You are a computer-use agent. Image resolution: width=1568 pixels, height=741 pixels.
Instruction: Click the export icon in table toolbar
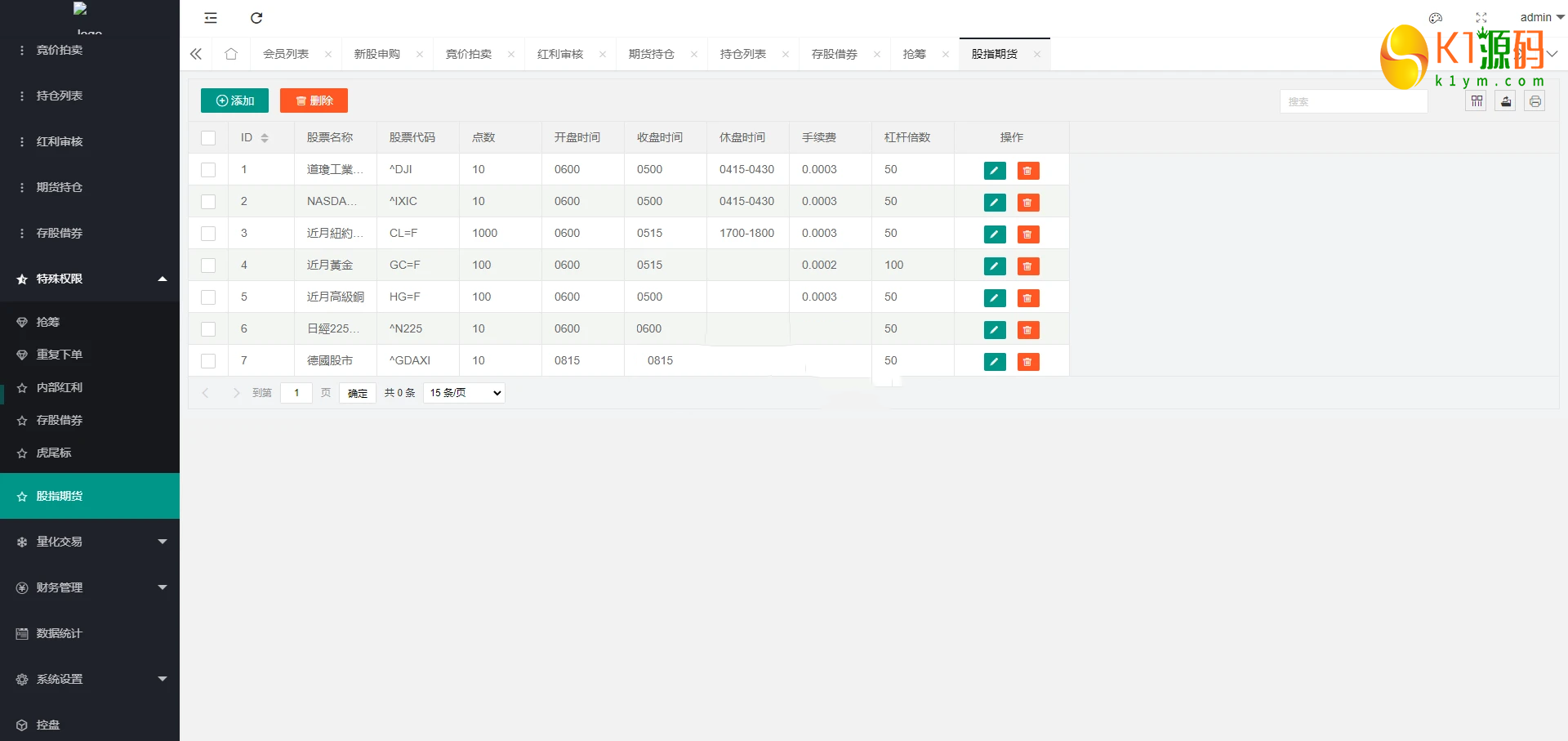(1505, 101)
